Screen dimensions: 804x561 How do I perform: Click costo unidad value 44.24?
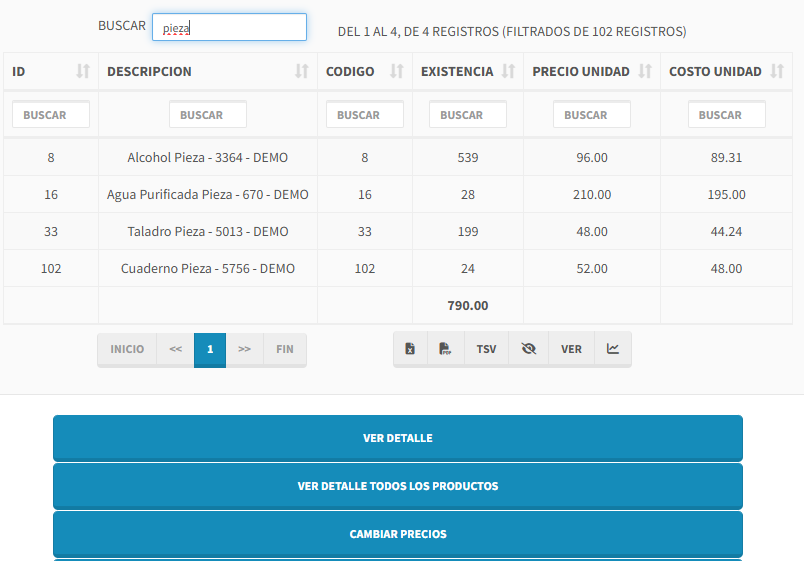coord(726,231)
